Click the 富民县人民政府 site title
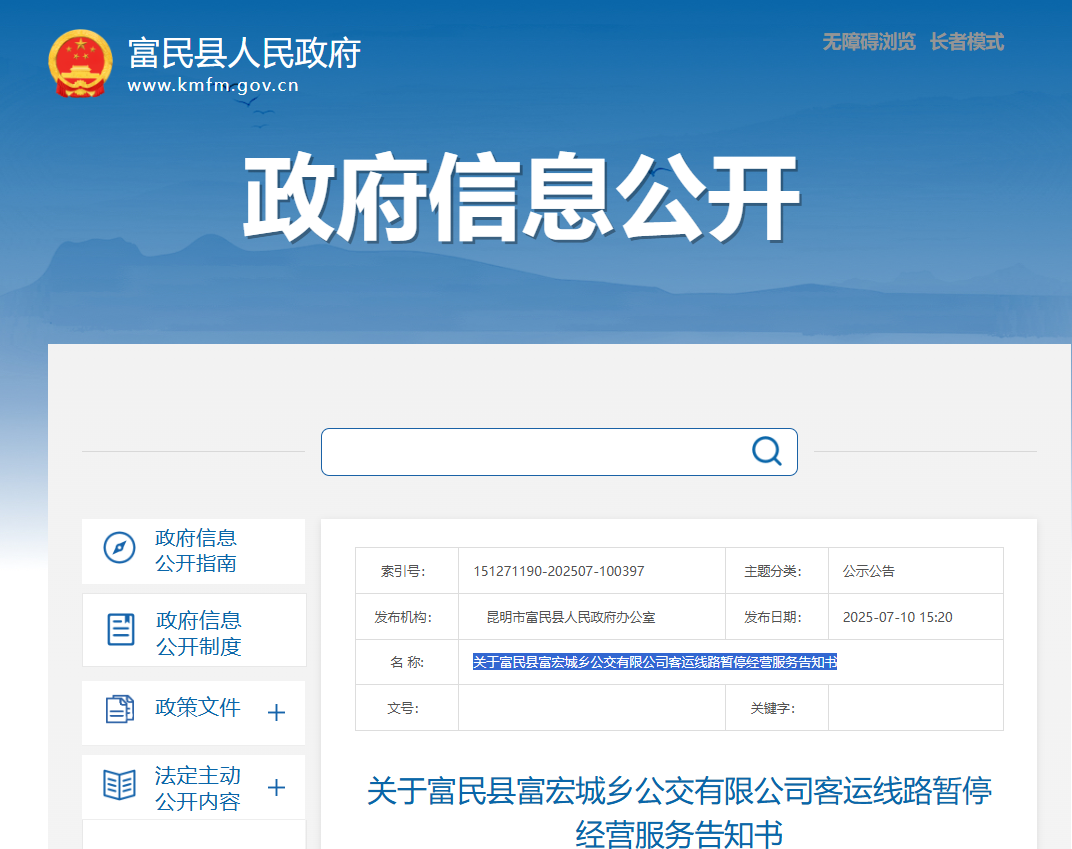The image size is (1072, 849). coord(244,52)
